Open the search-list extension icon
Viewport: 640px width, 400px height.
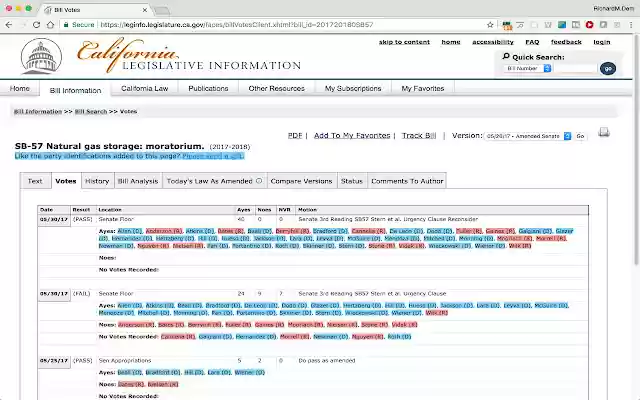click(520, 25)
